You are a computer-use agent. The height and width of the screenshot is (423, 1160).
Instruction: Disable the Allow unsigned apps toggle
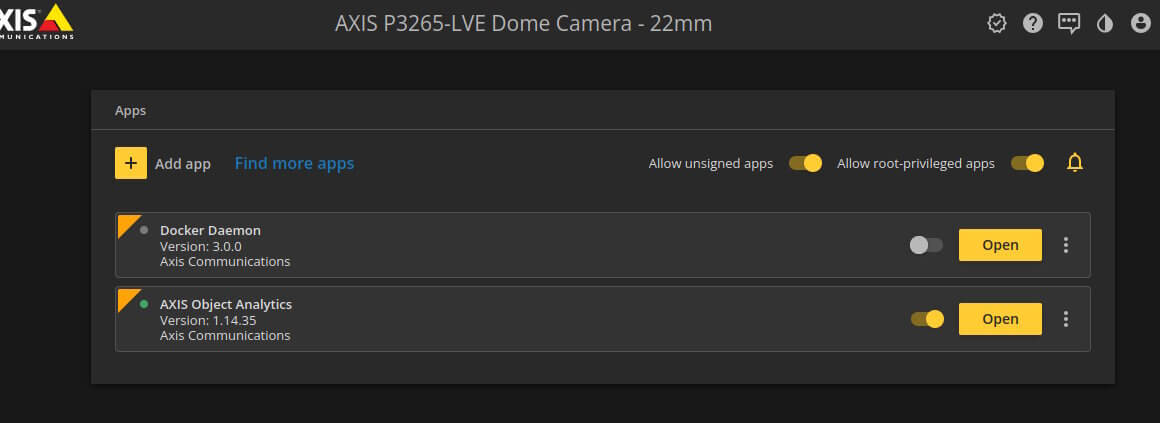[805, 163]
